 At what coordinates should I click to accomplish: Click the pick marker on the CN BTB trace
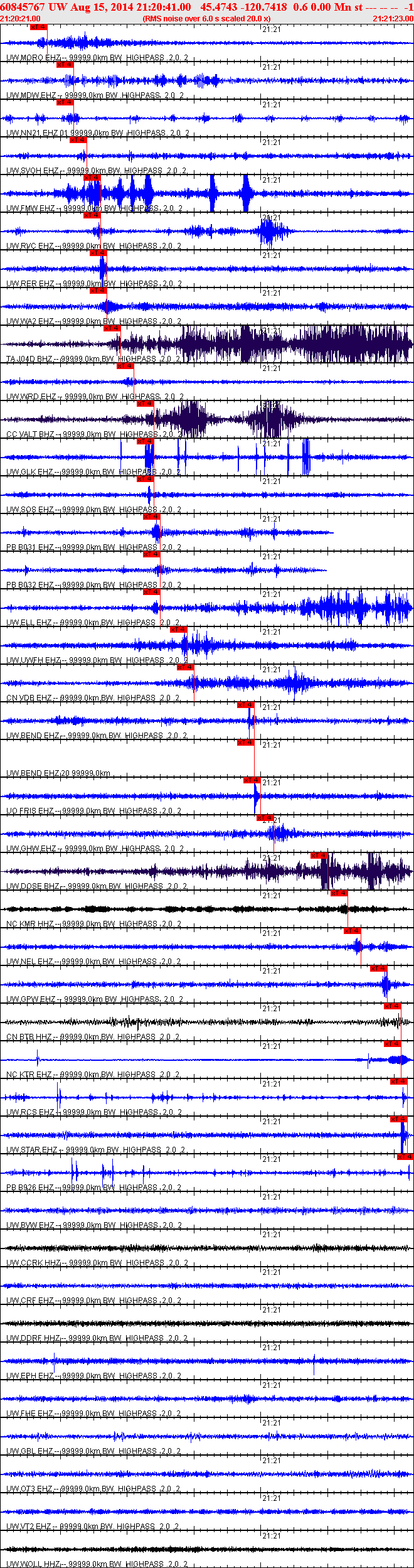click(392, 1006)
